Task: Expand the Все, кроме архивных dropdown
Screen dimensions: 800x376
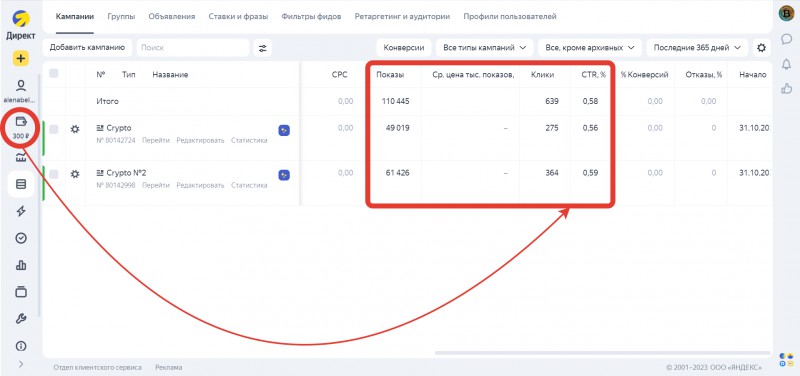Action: [590, 47]
